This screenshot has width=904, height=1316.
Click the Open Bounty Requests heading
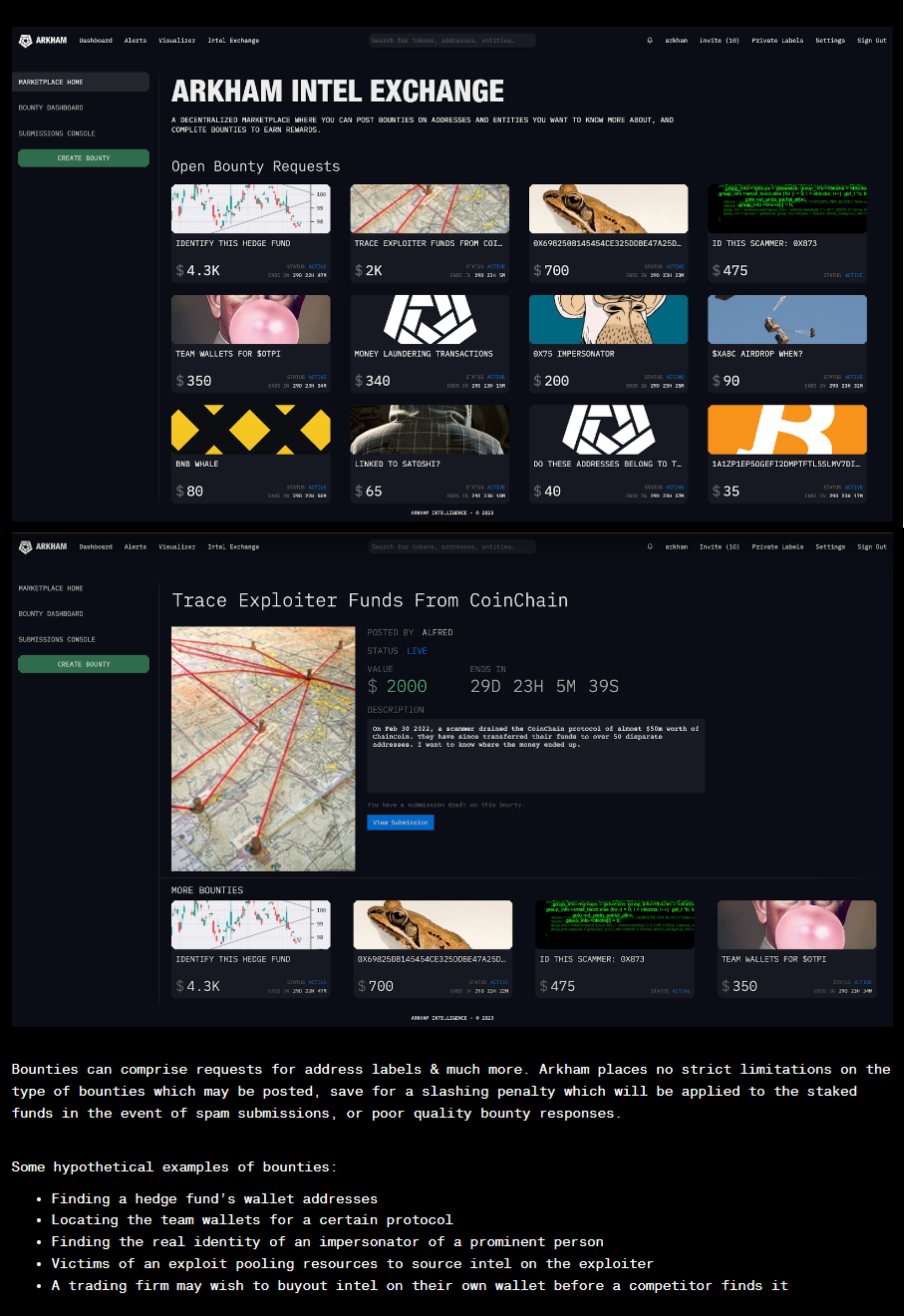pyautogui.click(x=256, y=167)
